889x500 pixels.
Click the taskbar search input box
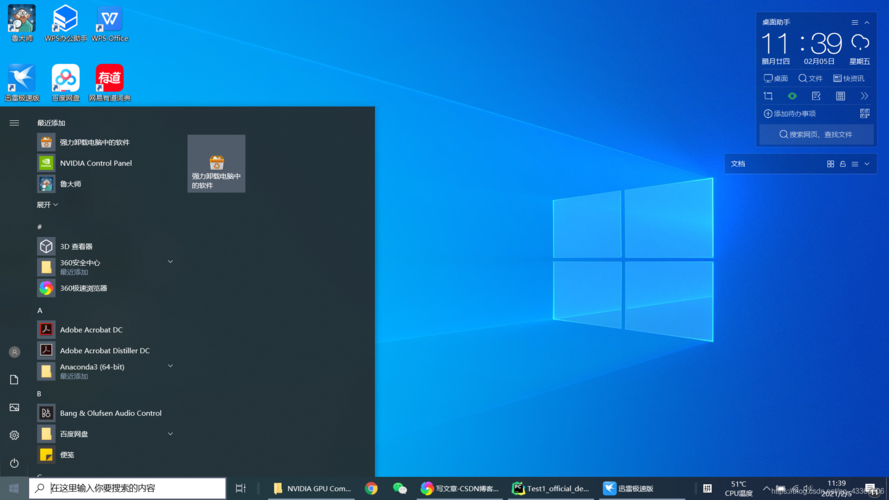pos(130,488)
